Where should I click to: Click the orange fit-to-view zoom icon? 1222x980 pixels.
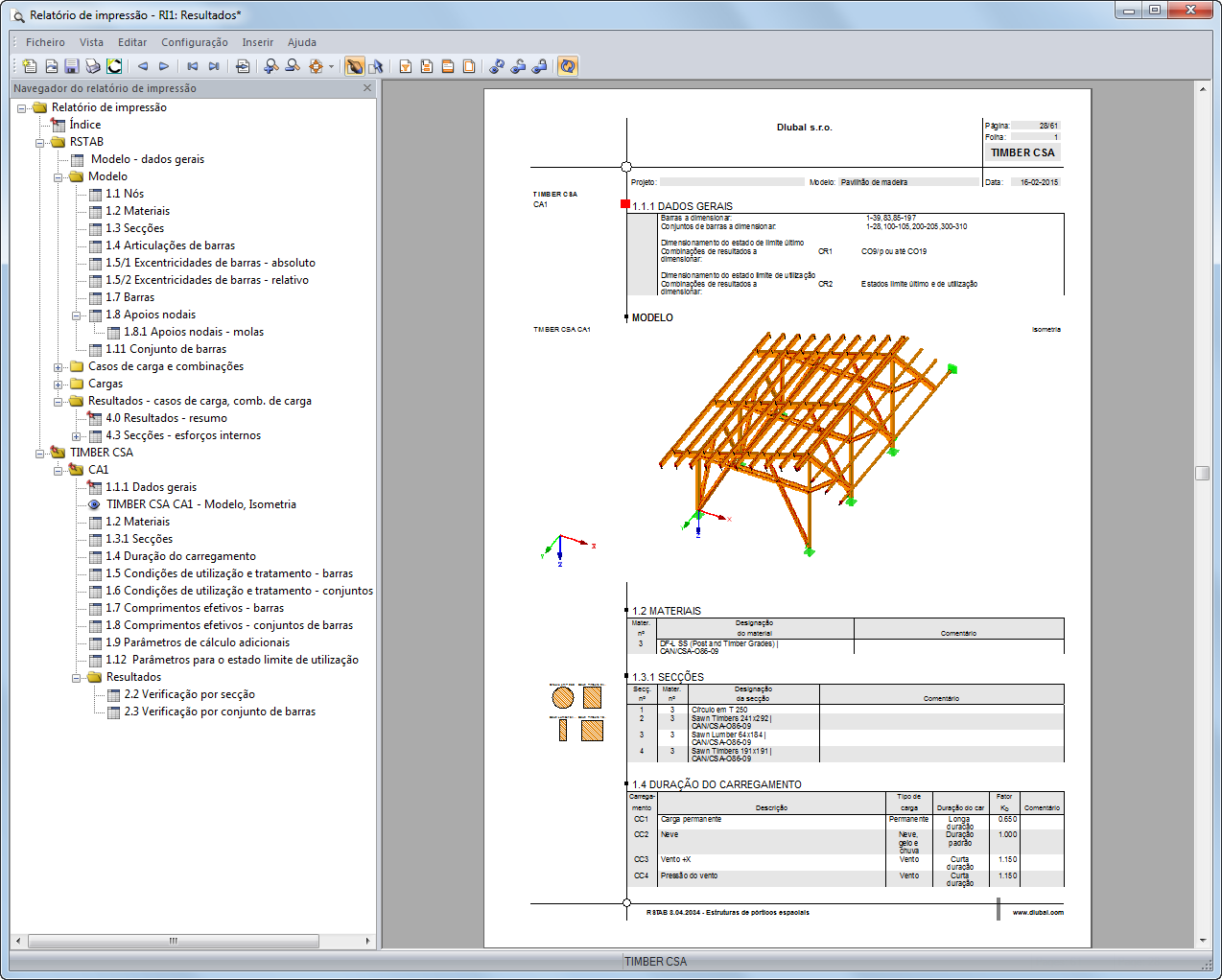[316, 66]
